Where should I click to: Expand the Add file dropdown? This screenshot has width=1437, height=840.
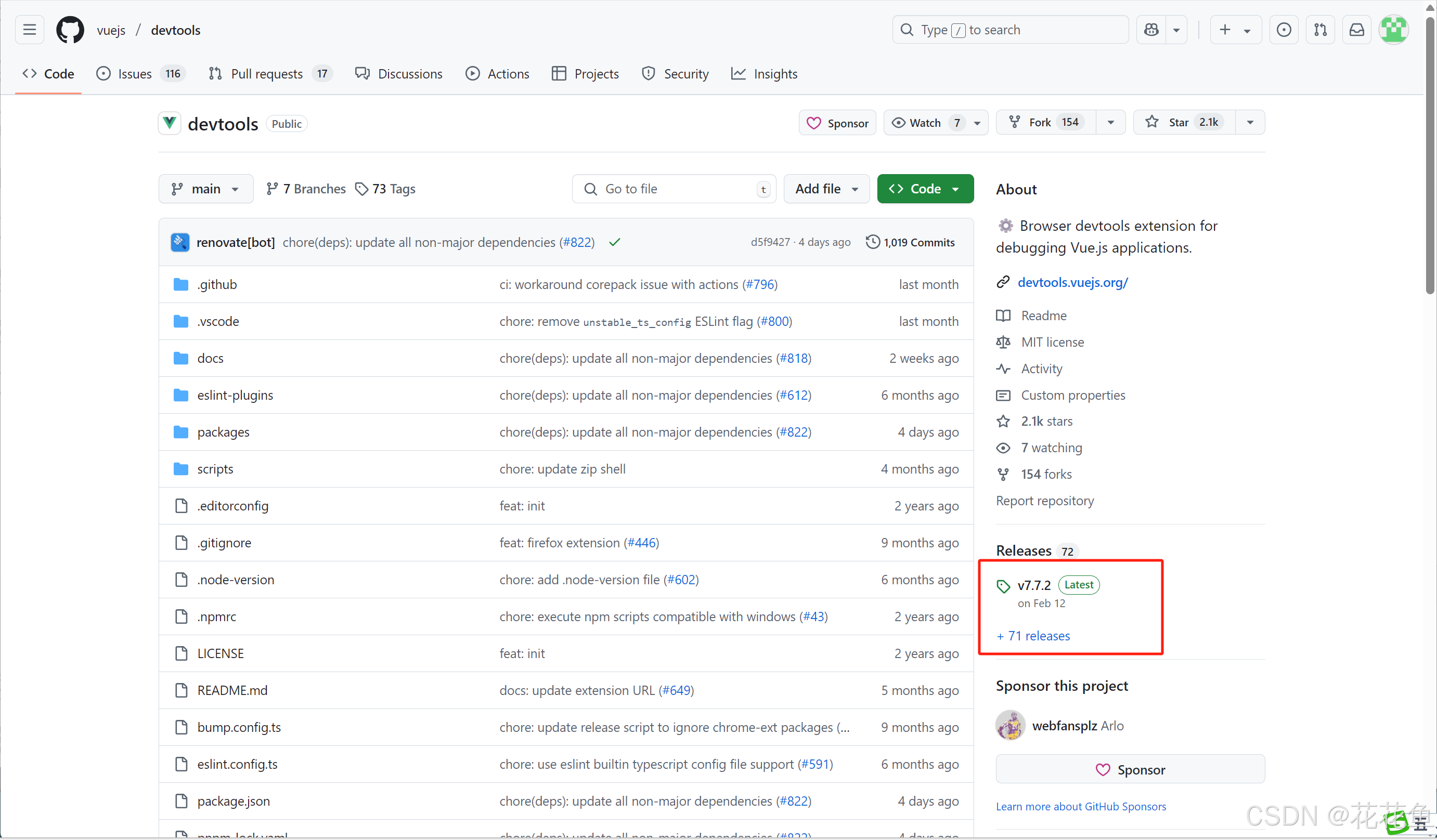(x=826, y=189)
